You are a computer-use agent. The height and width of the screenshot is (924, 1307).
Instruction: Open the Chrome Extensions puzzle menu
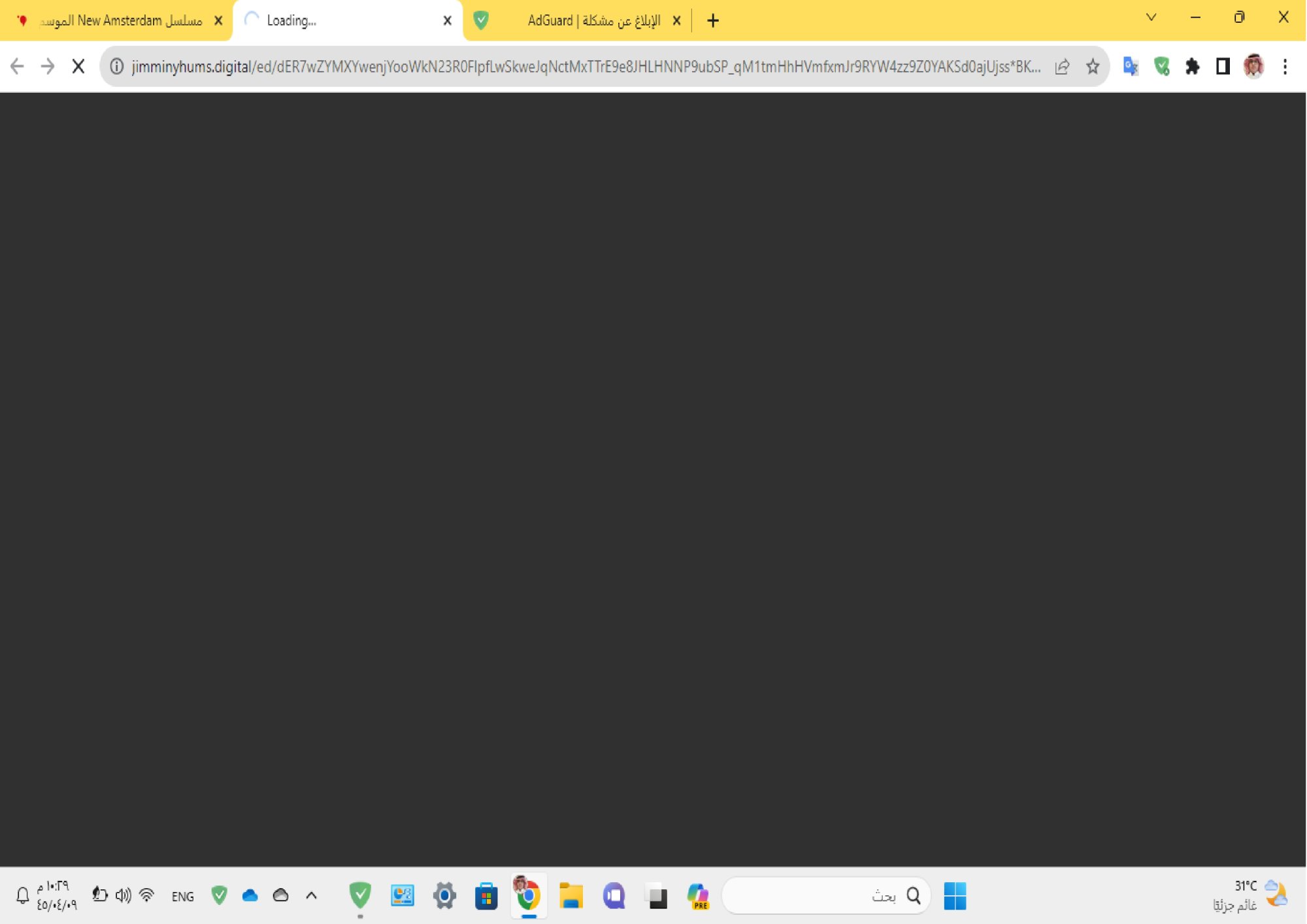click(x=1193, y=65)
